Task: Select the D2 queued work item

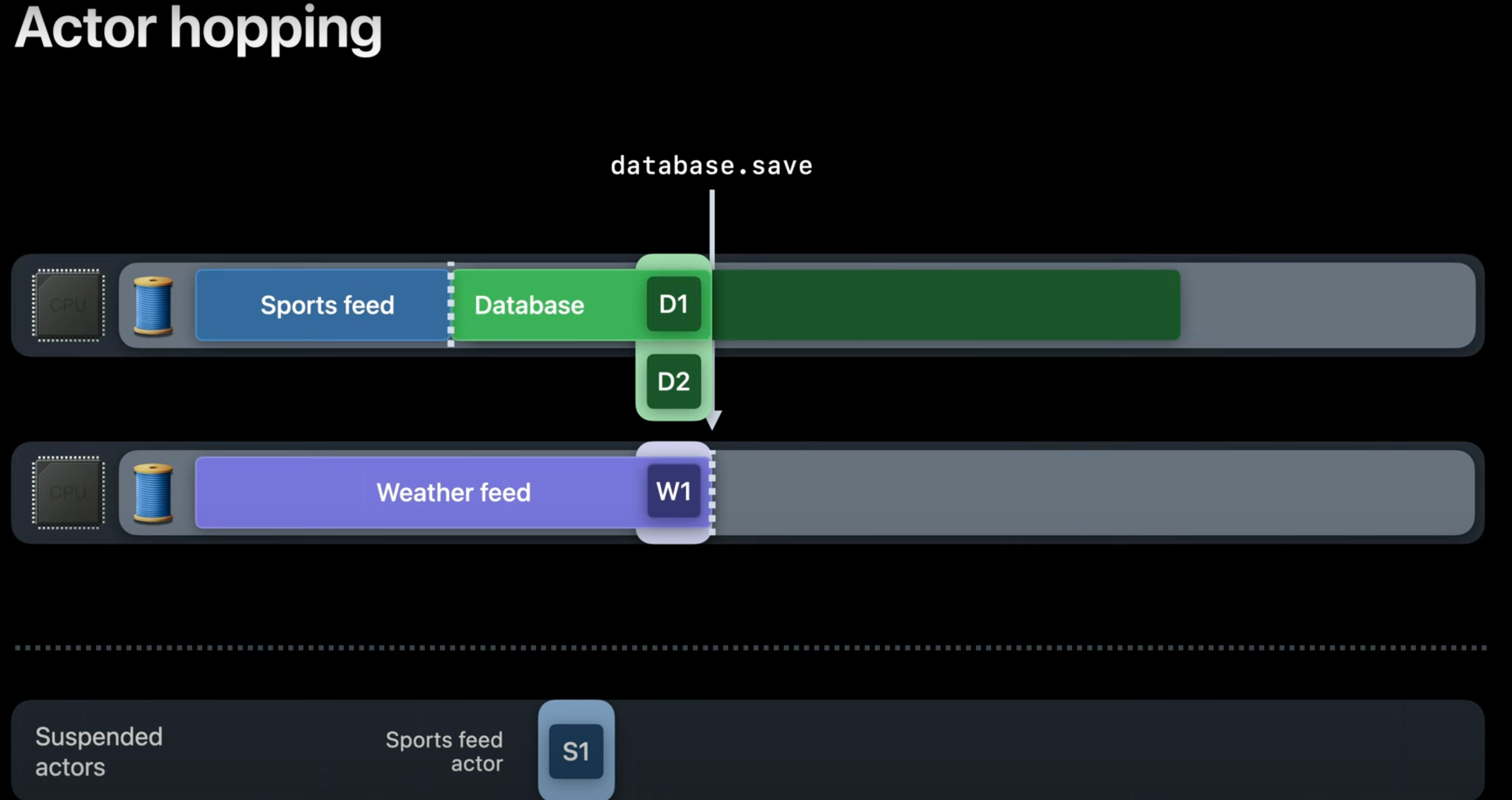Action: 673,381
